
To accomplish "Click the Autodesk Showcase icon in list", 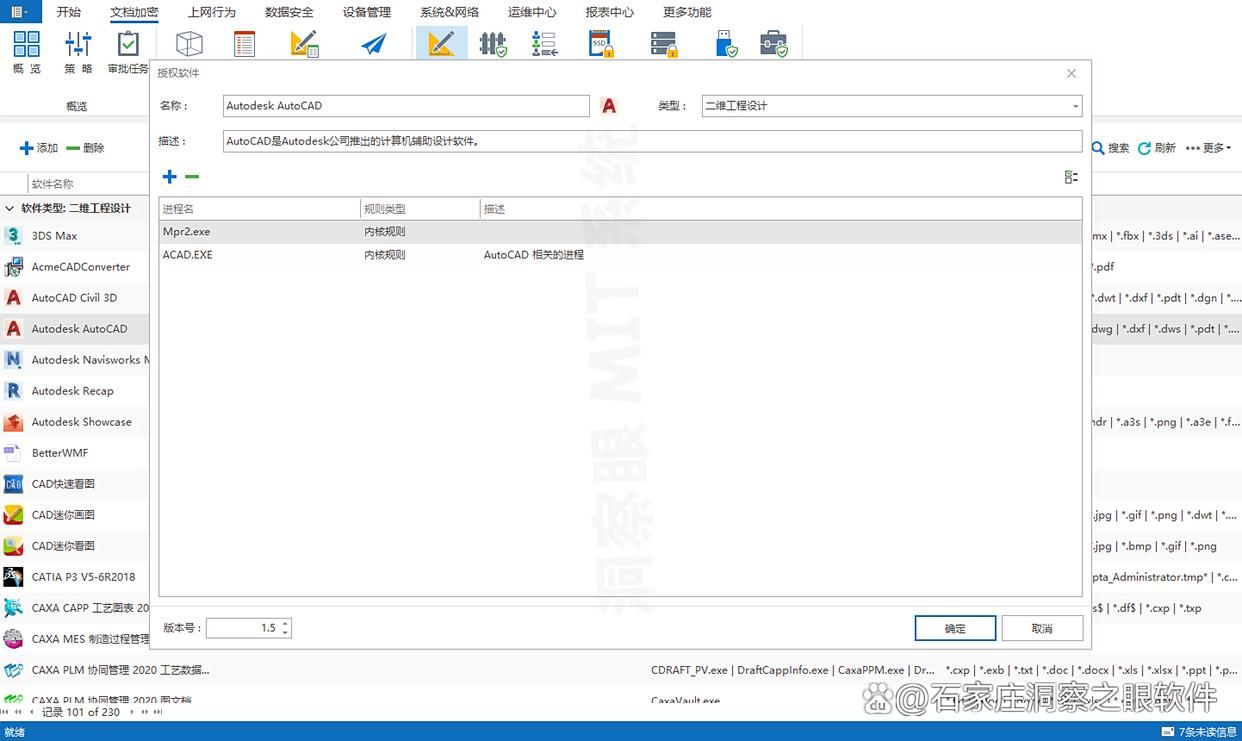I will [x=13, y=422].
